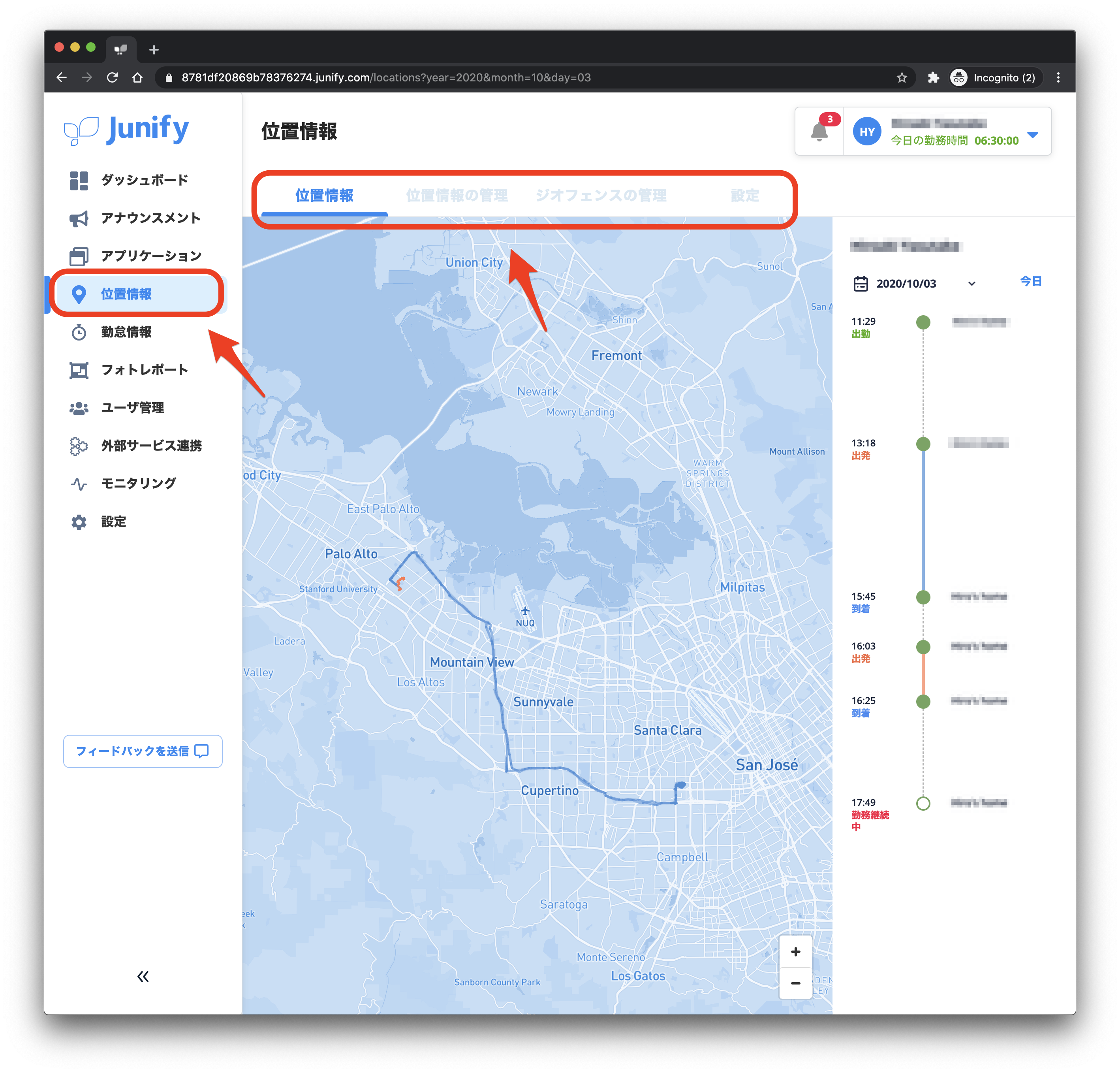Switch to ジオフェンスの管理 tab
The width and height of the screenshot is (1120, 1073).
[601, 196]
